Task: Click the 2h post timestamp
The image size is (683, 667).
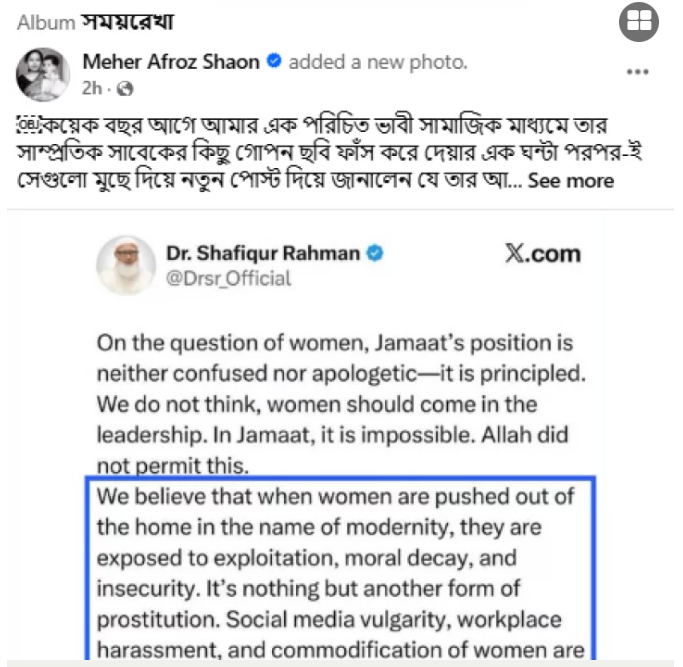Action: (91, 88)
